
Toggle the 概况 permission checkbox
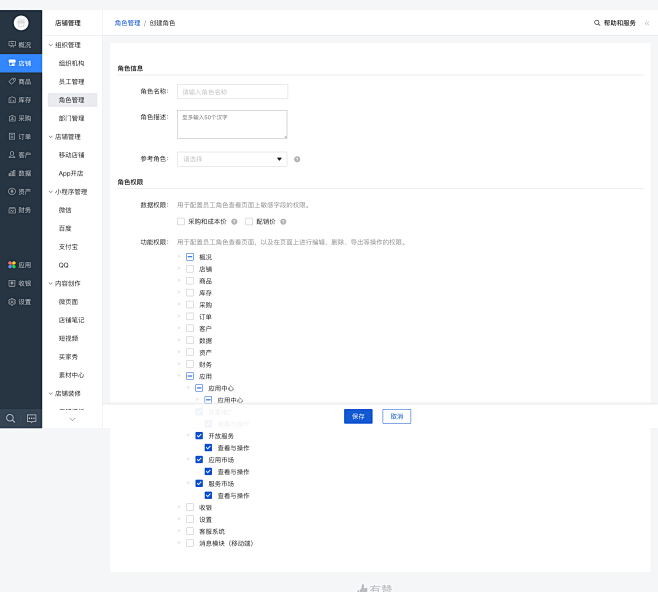(x=190, y=257)
